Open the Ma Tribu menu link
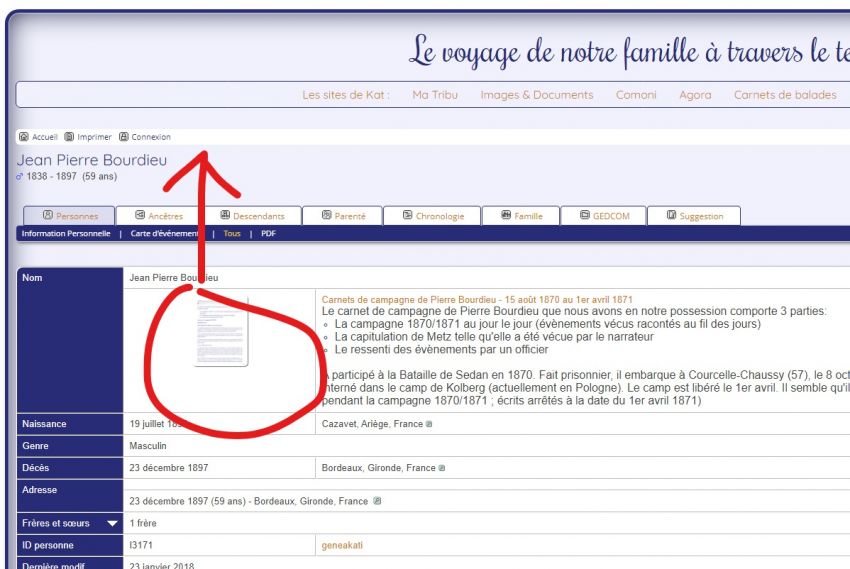The height and width of the screenshot is (569, 850). (x=434, y=95)
